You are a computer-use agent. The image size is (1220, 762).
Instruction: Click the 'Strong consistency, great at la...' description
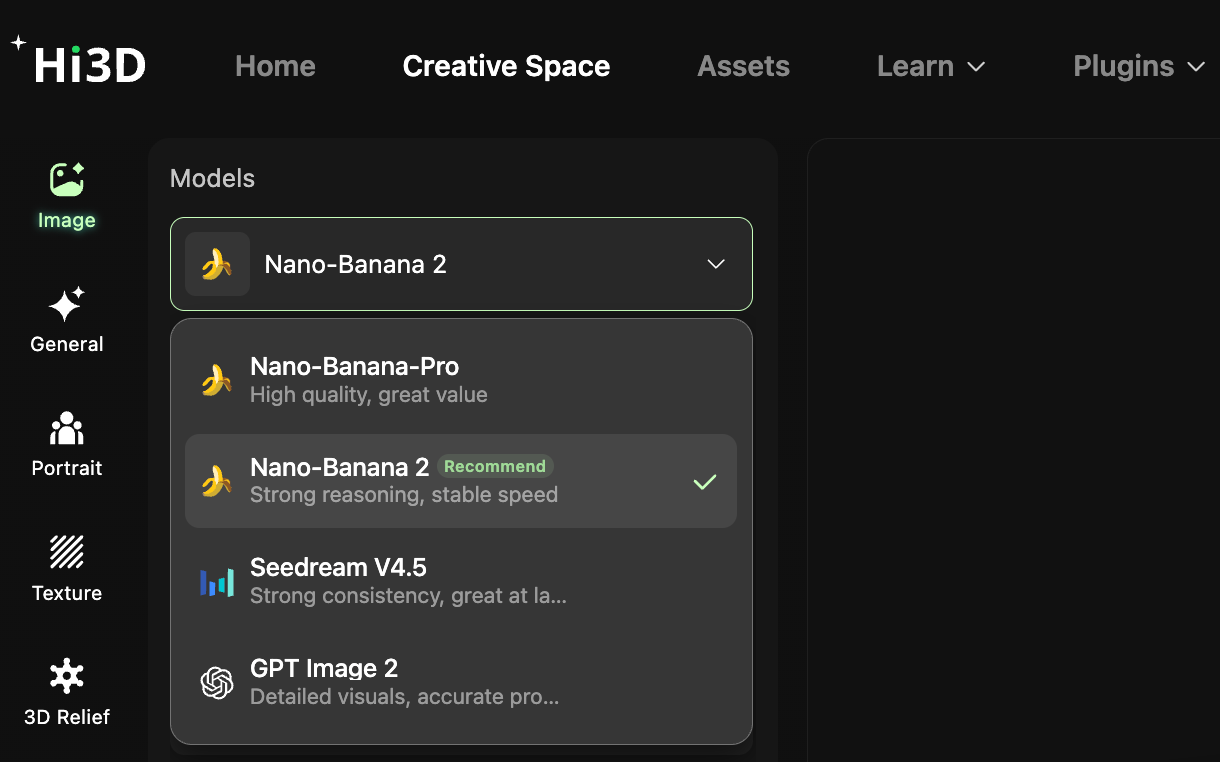408,596
